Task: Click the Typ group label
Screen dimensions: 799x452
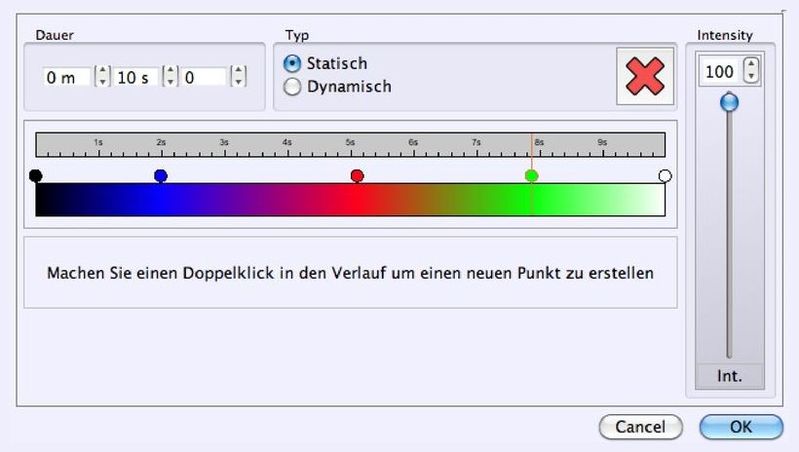Action: pyautogui.click(x=297, y=35)
